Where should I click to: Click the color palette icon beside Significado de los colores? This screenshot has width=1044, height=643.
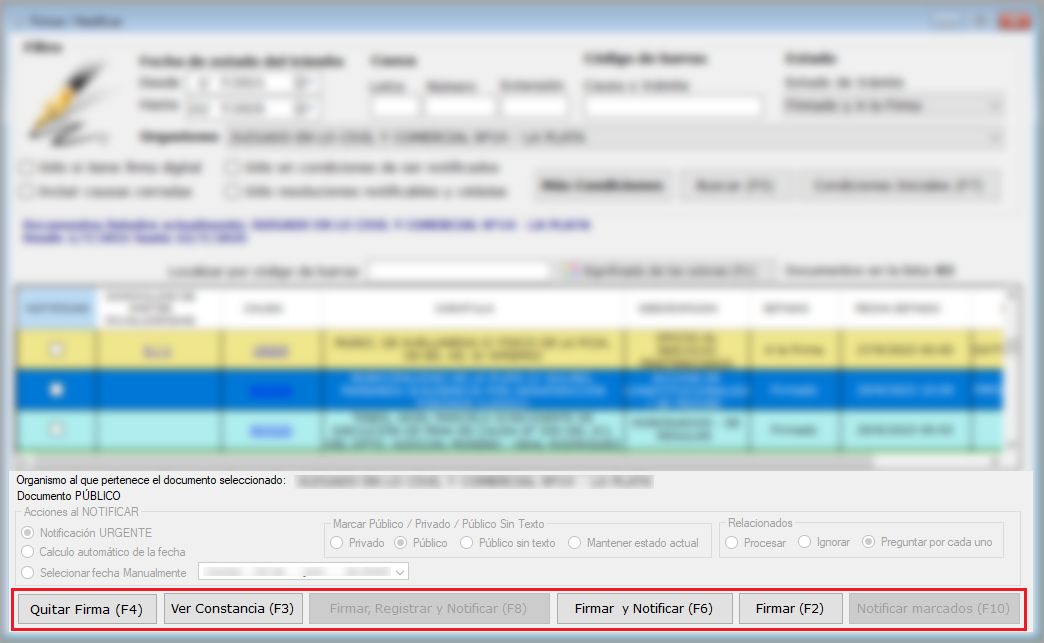571,271
